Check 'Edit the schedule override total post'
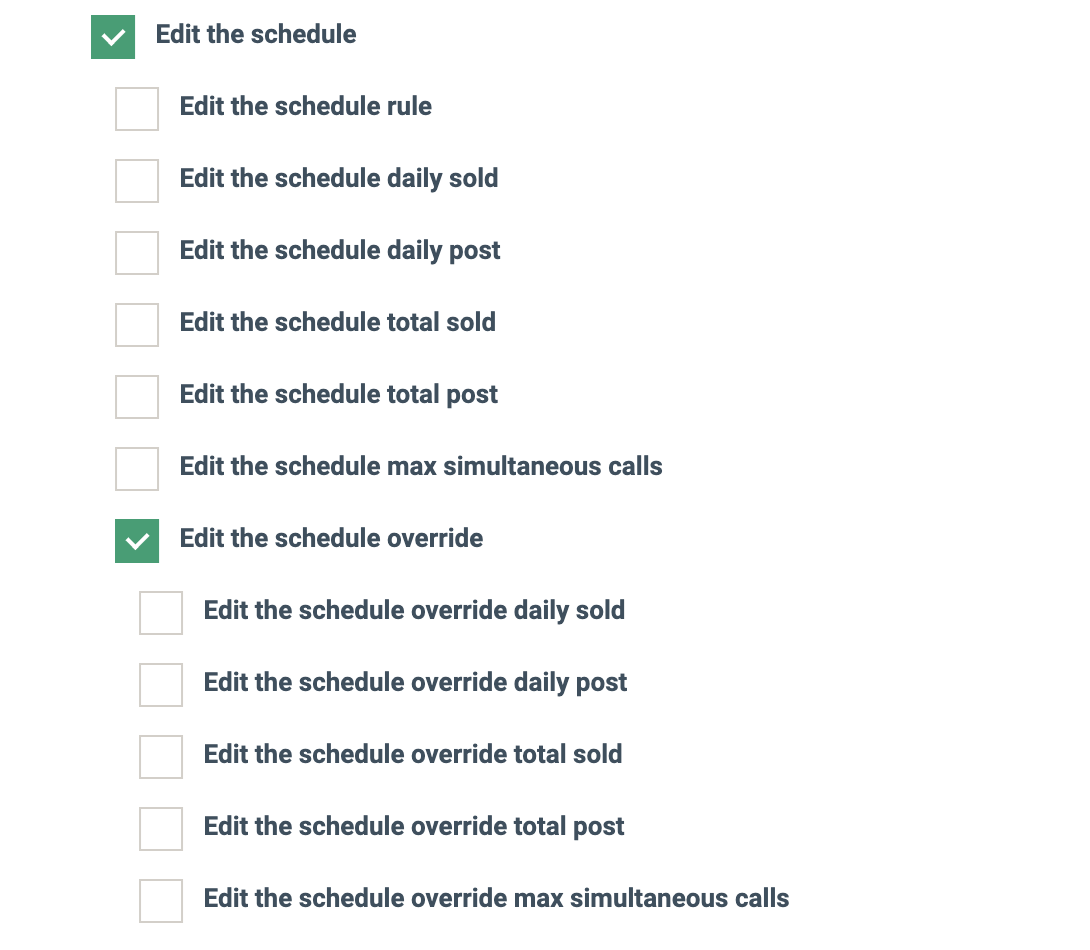This screenshot has height=950, width=1090. [161, 829]
